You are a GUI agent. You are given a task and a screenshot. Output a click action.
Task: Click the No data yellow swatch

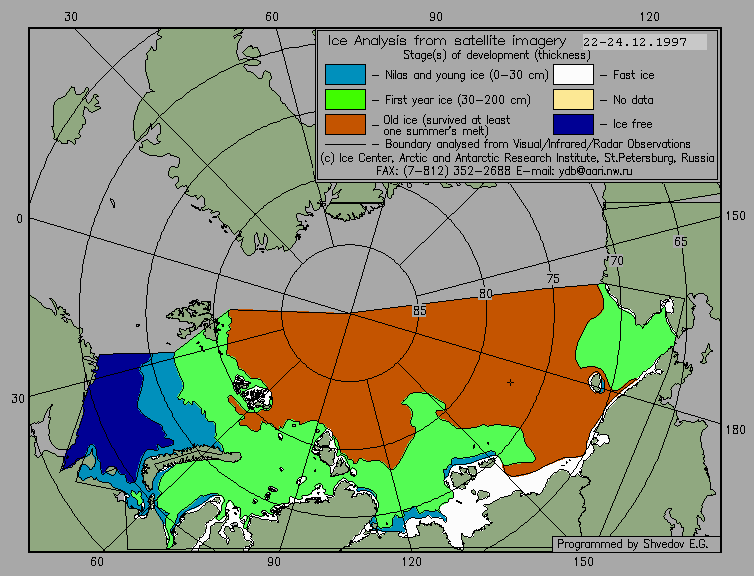(573, 100)
